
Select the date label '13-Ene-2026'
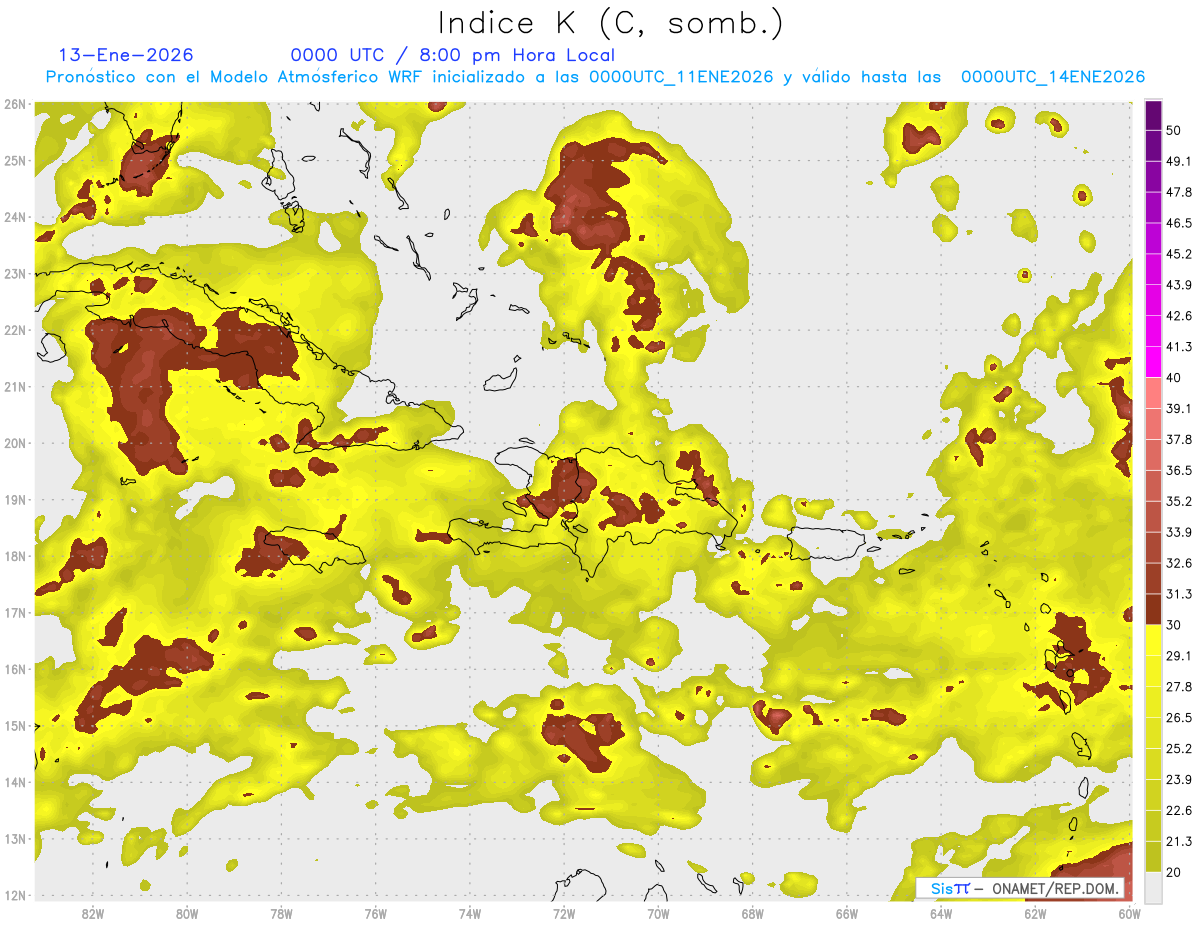pos(126,55)
